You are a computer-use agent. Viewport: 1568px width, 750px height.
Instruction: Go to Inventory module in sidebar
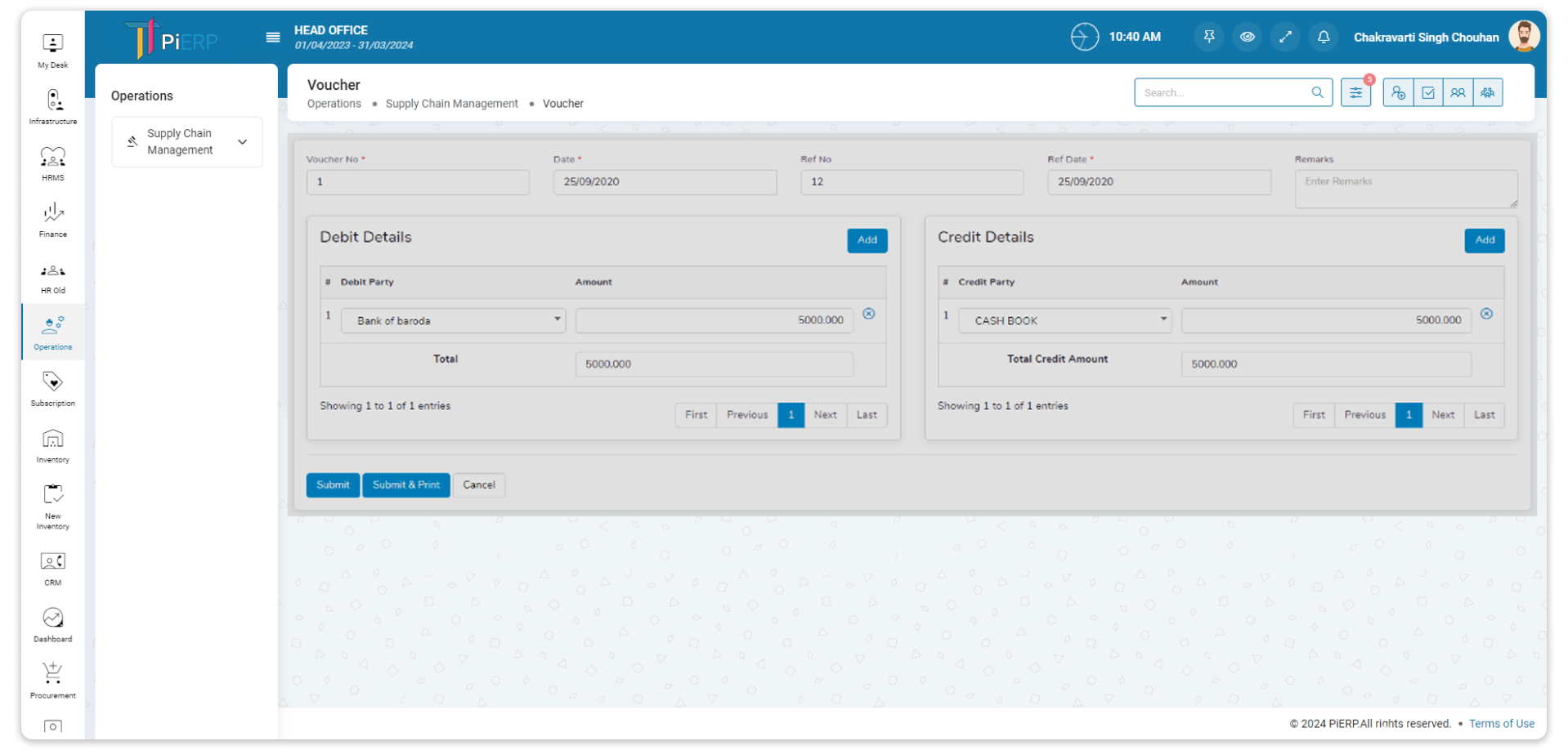click(53, 445)
